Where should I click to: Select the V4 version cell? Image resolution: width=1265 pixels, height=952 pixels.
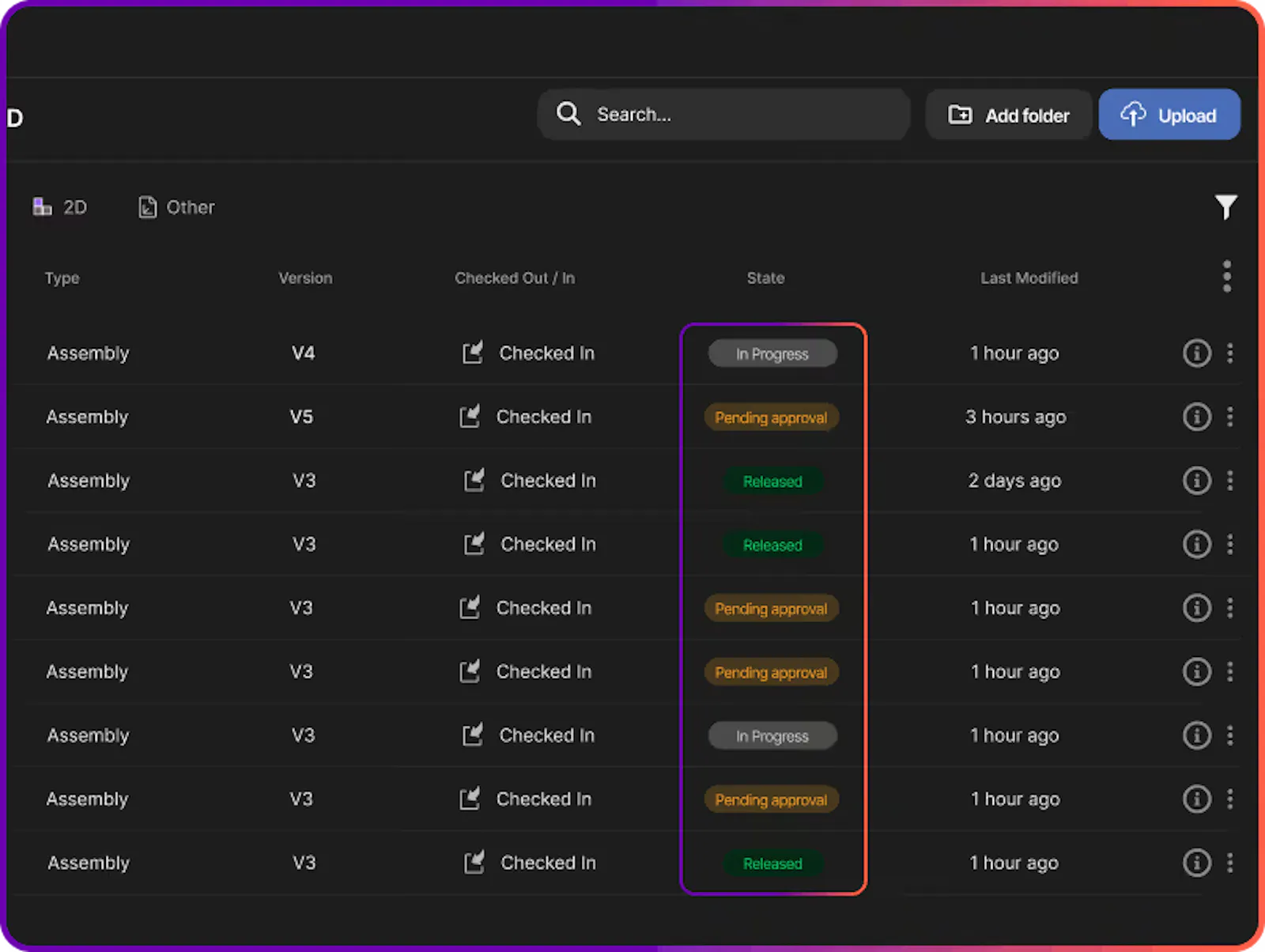304,353
